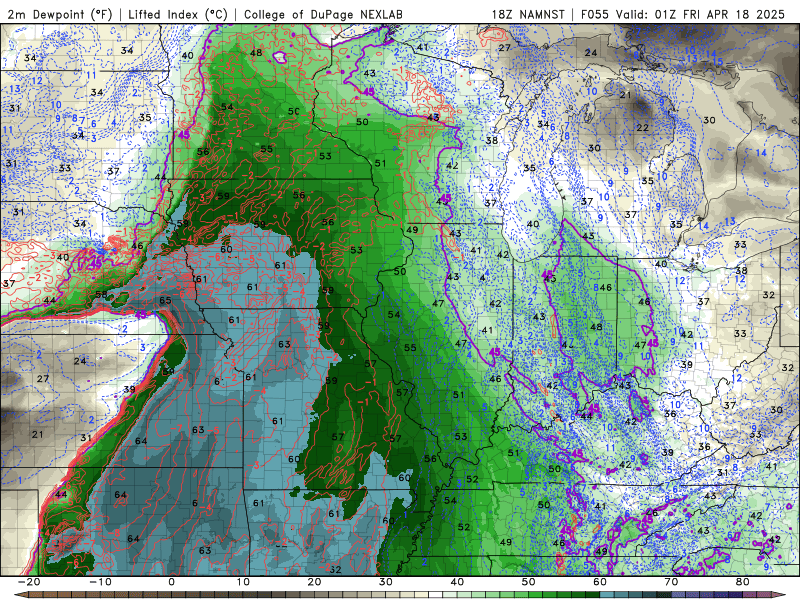The width and height of the screenshot is (800, 600).
Task: Click the 'College of DuPage NEXLAB' header text
Action: [x=323, y=14]
